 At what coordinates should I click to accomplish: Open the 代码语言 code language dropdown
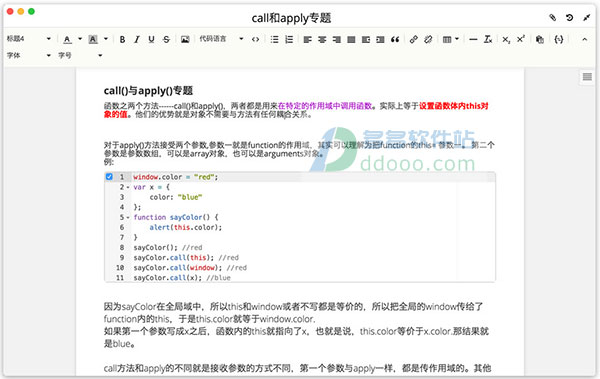point(221,39)
